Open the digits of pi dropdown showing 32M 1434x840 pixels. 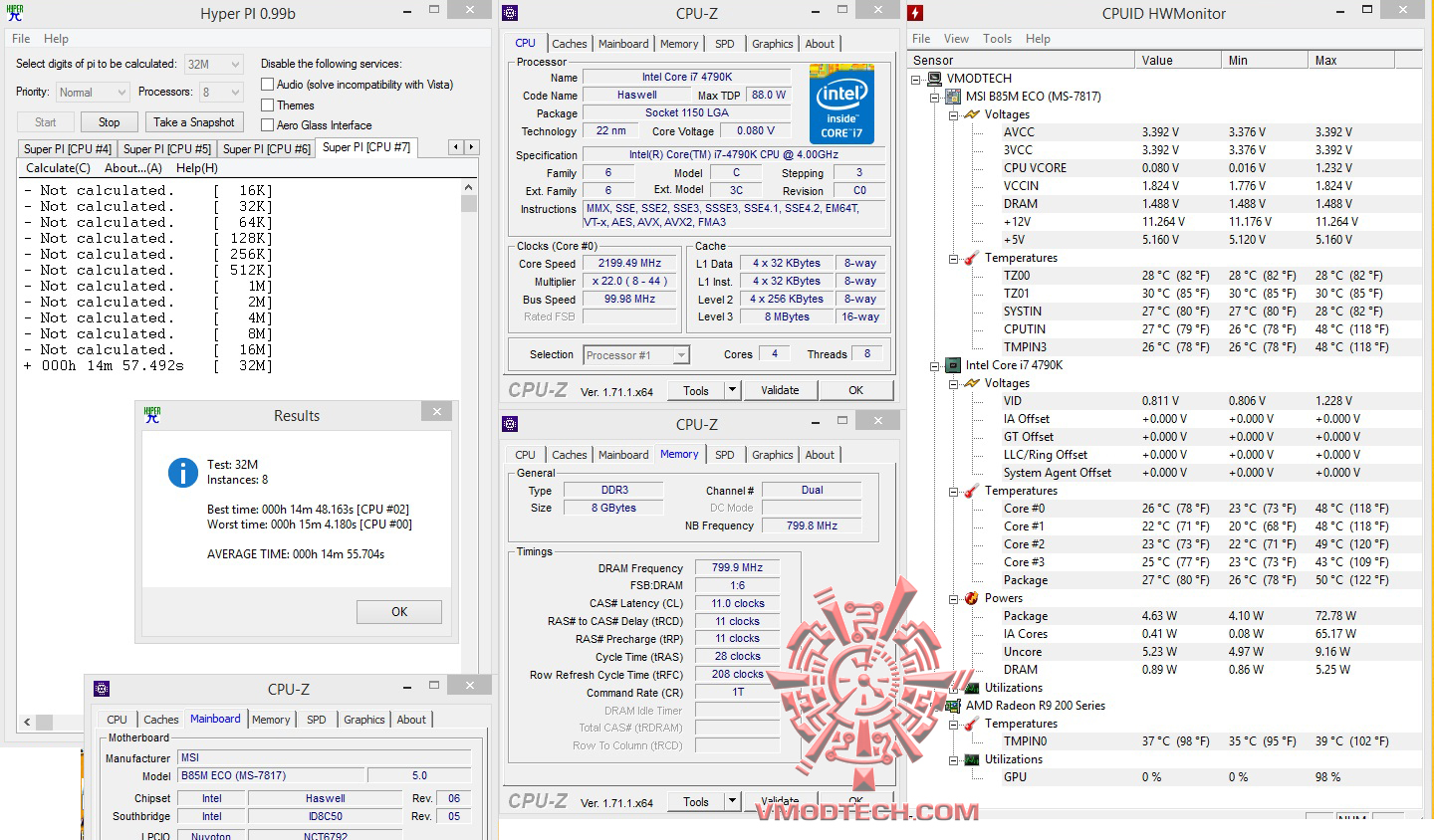214,64
